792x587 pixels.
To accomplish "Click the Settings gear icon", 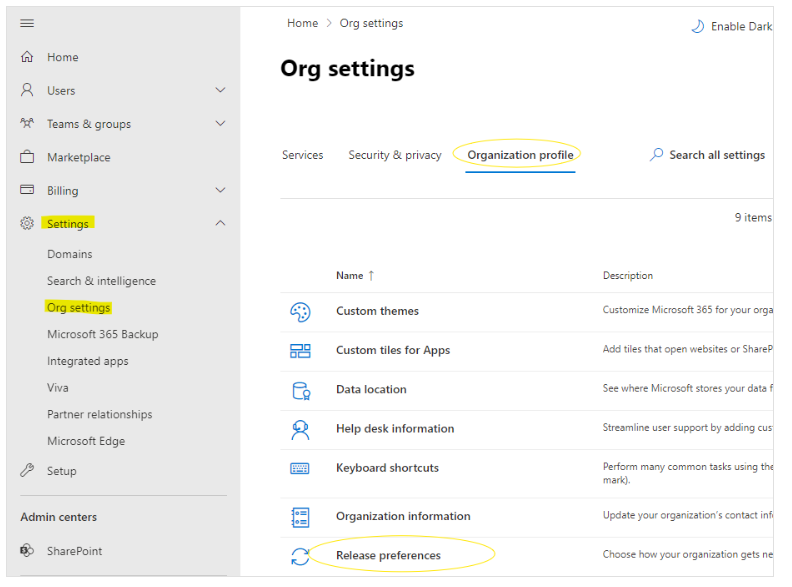I will [x=27, y=223].
